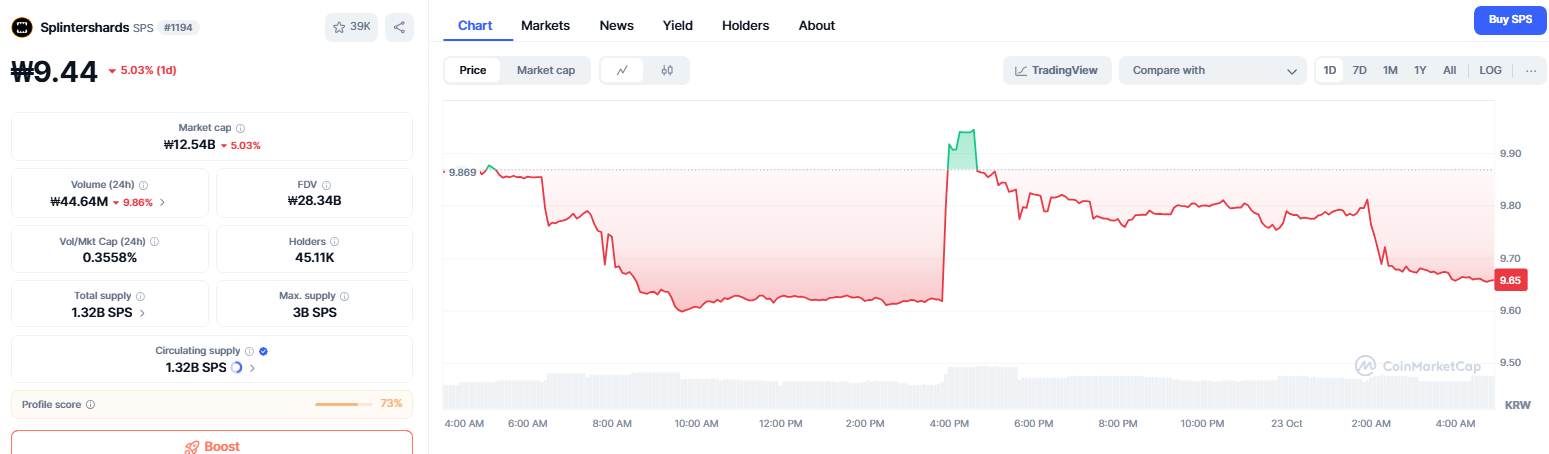Click the ₩12.54B market cap value

189,145
